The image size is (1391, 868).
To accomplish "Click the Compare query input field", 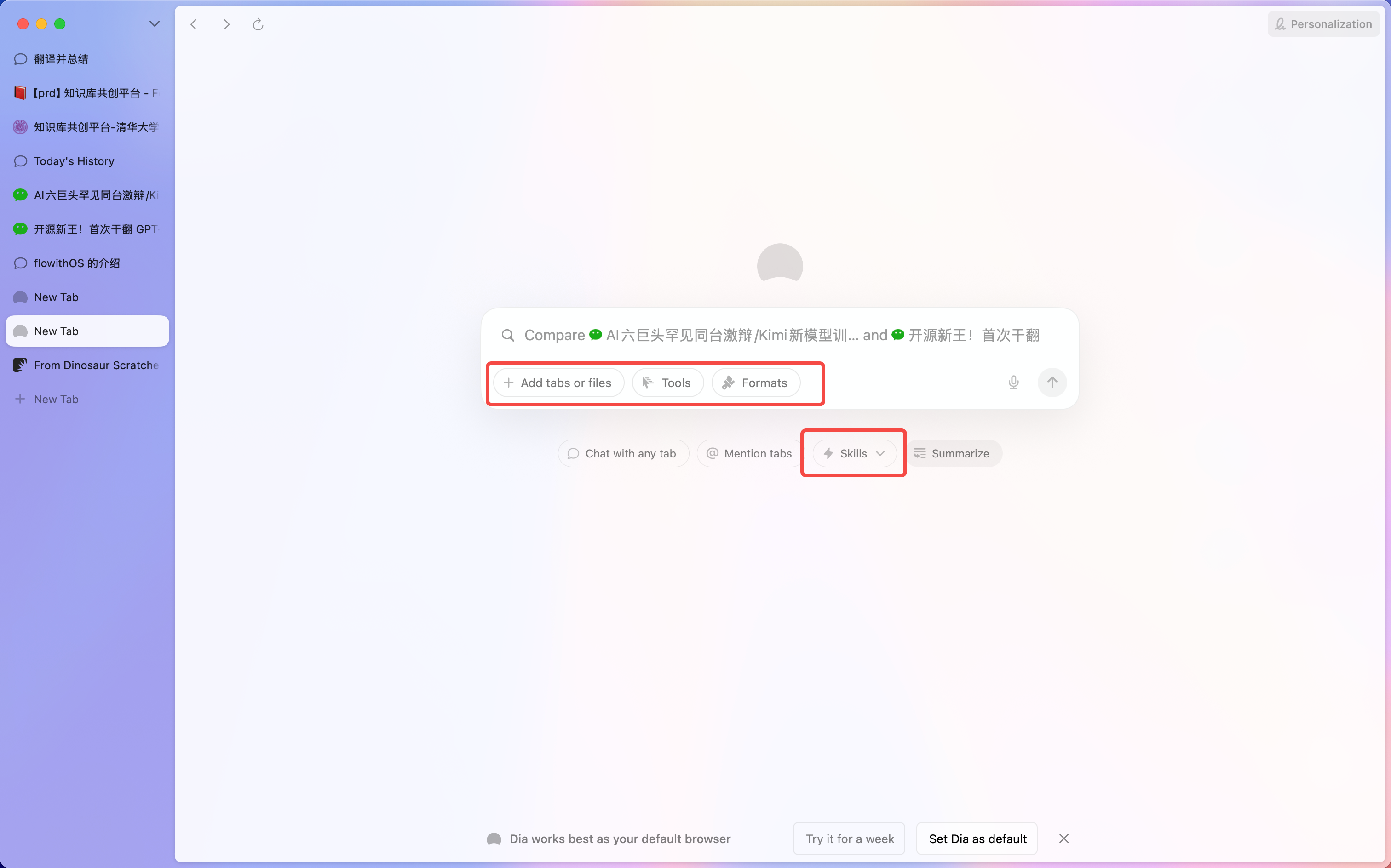I will click(781, 335).
